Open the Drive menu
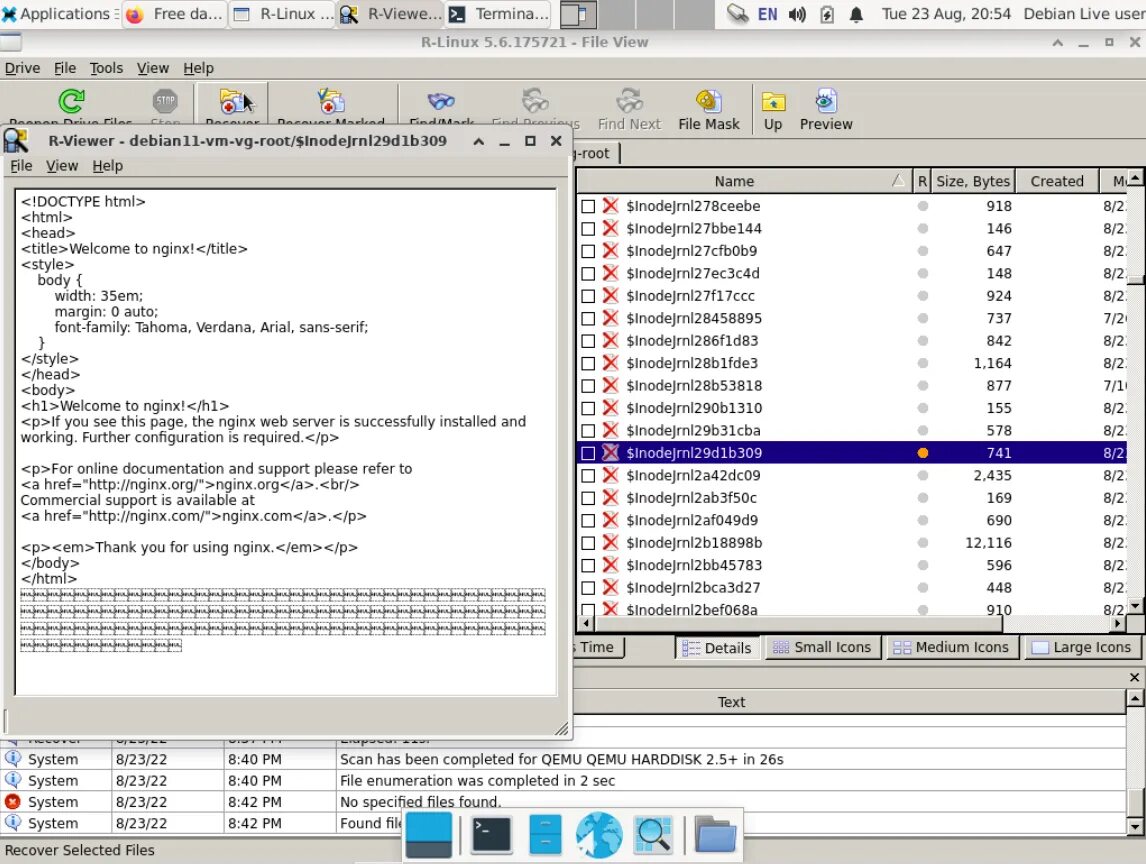Screen dimensions: 1146x864 point(23,68)
